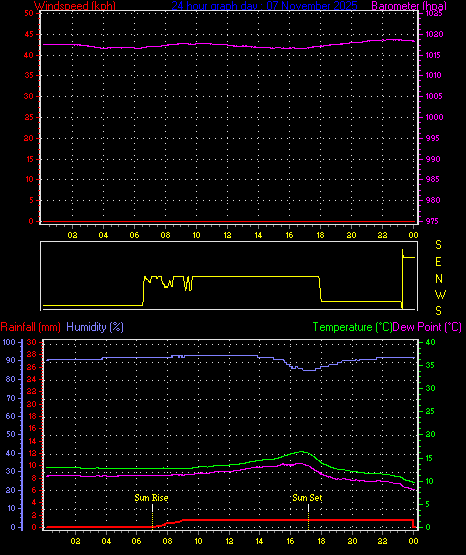Click humidity axis value '100'
Viewport: 466px width, 555px height.
9,342
